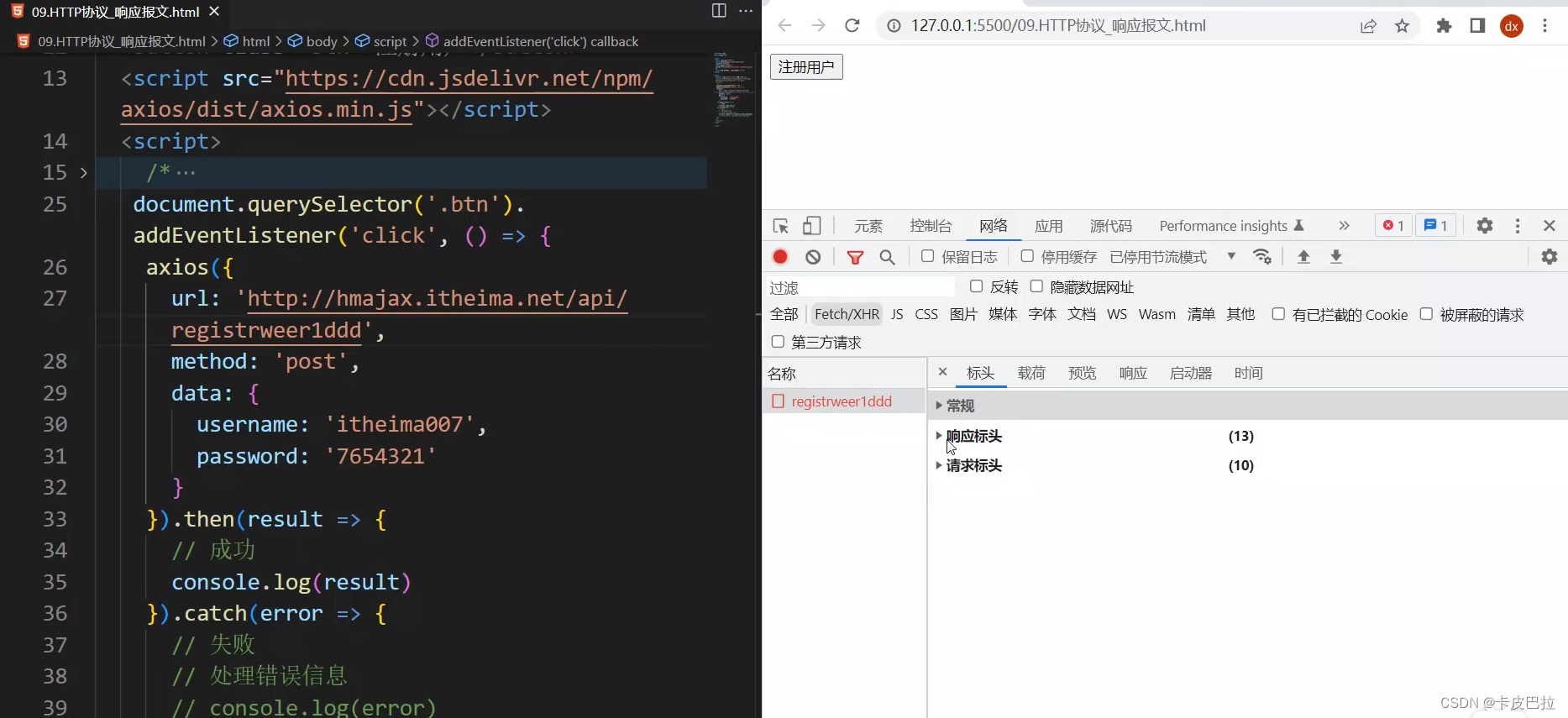The image size is (1568, 718).
Task: Toggle the device toolbar icon
Action: click(812, 226)
